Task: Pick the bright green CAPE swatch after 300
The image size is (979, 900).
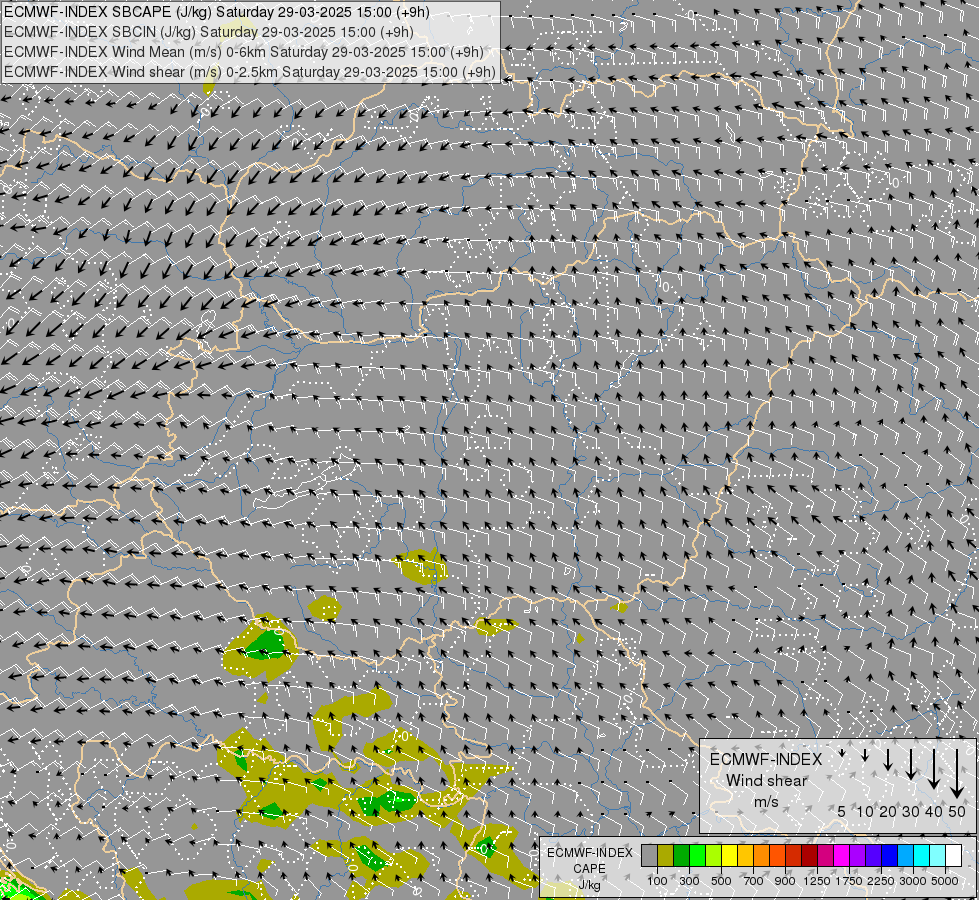Action: point(697,856)
